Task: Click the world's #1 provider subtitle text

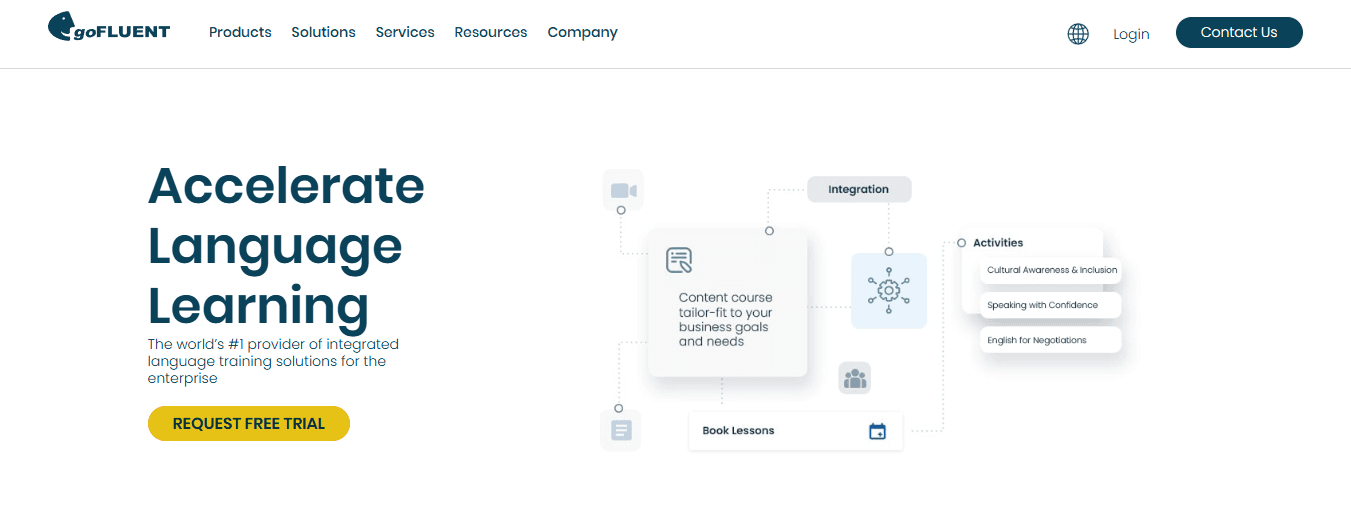Action: pos(273,361)
